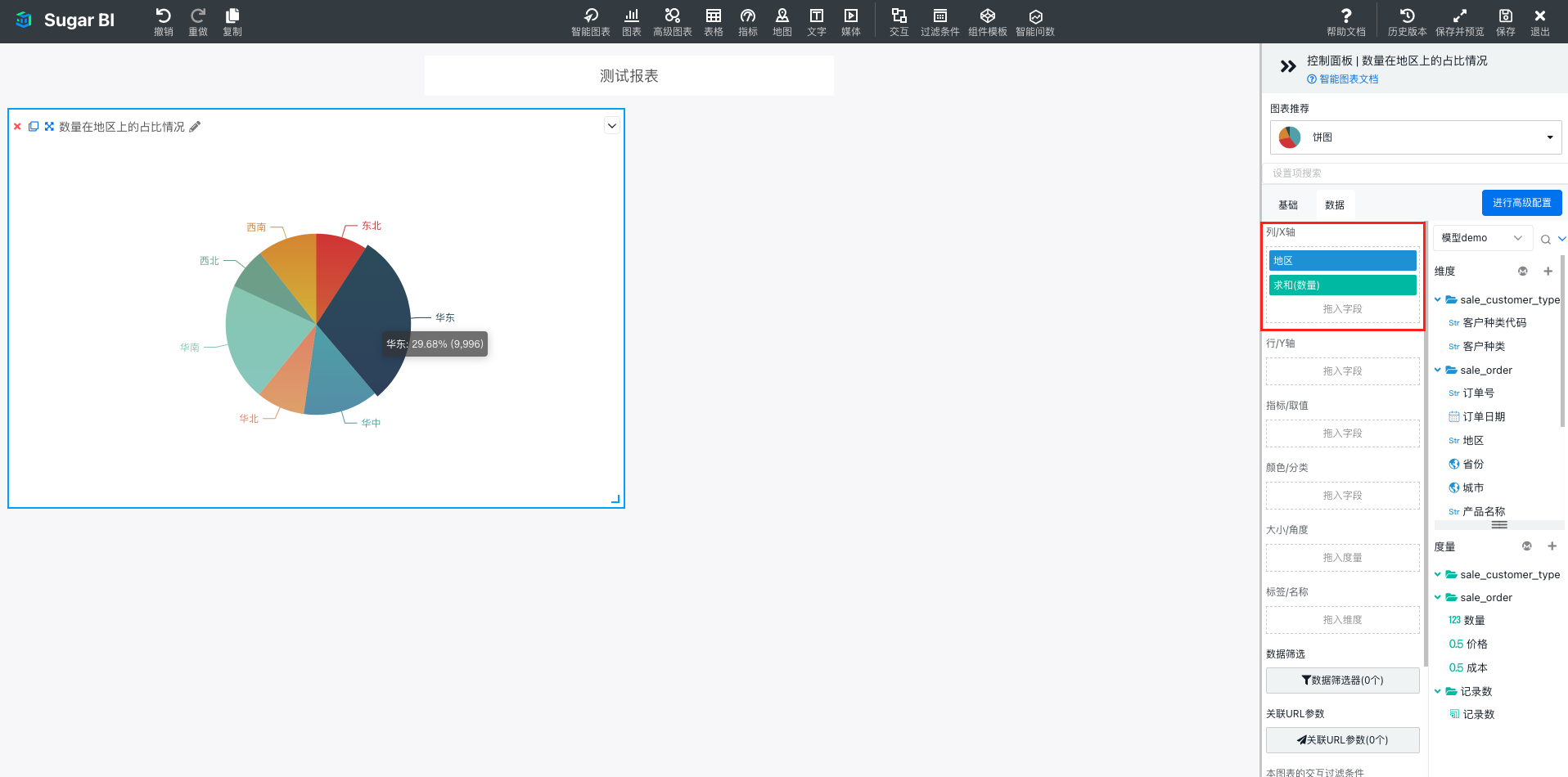This screenshot has height=777, width=1568.
Task: Open 智能问数 smart query
Action: click(x=1034, y=21)
